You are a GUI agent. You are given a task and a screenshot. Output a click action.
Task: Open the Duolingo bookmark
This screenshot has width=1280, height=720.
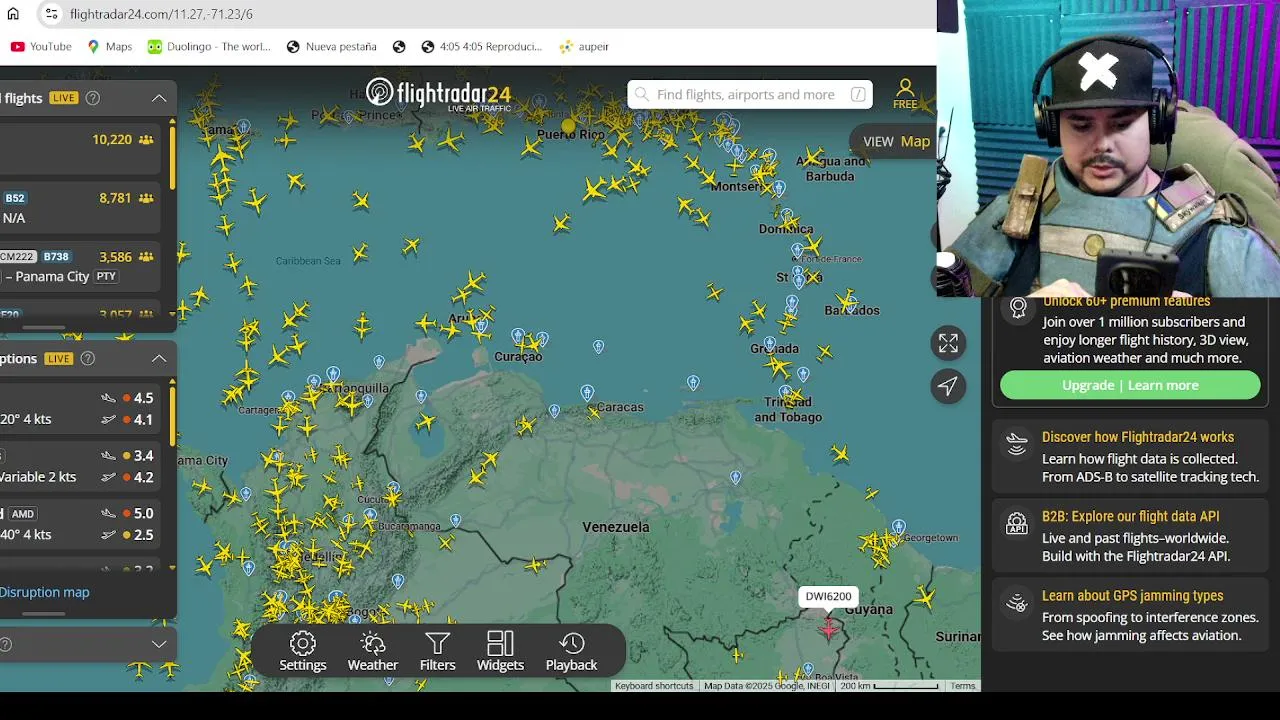tap(209, 46)
